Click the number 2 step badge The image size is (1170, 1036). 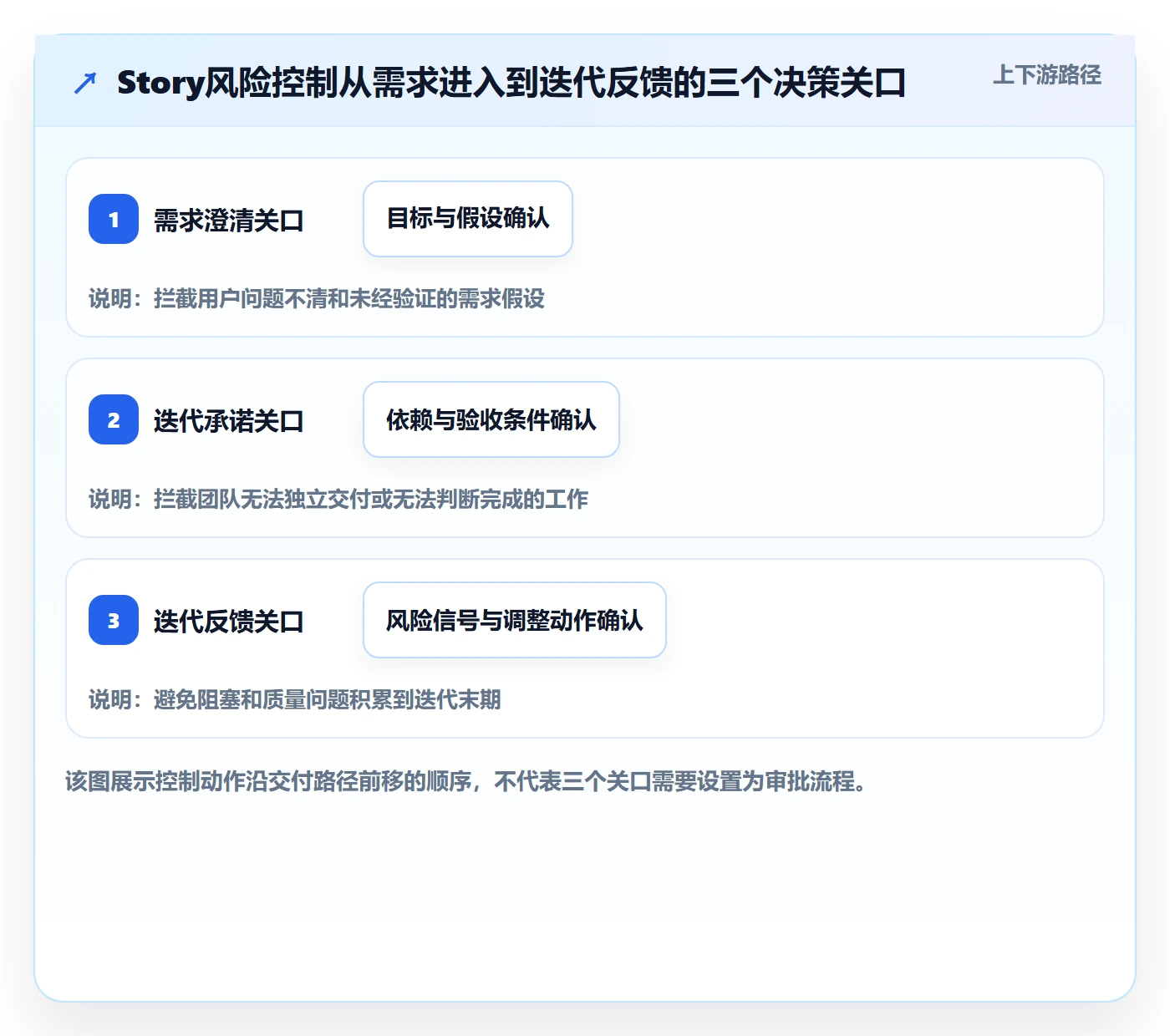[114, 419]
